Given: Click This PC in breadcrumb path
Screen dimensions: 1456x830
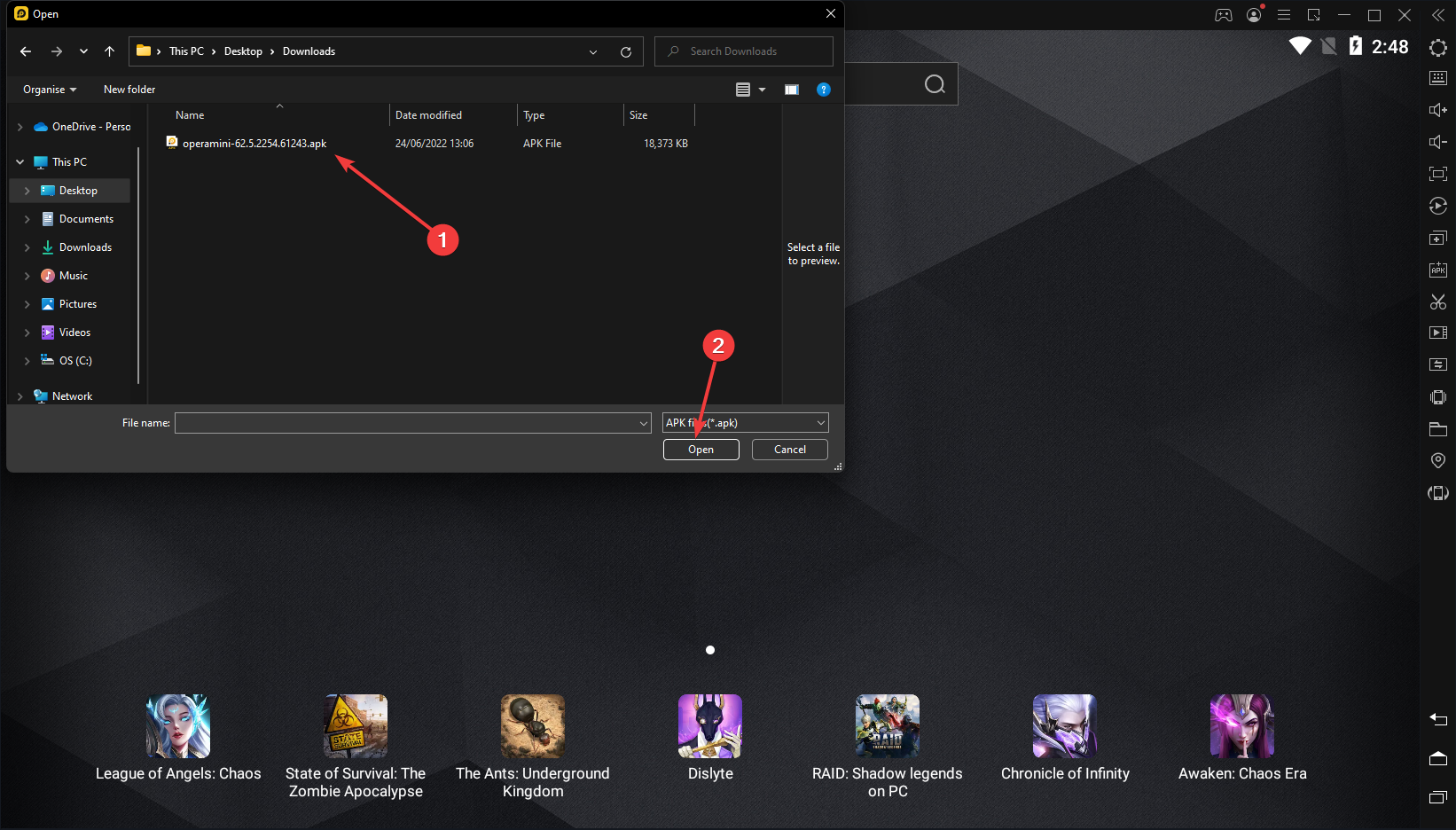Looking at the screenshot, I should 186,51.
